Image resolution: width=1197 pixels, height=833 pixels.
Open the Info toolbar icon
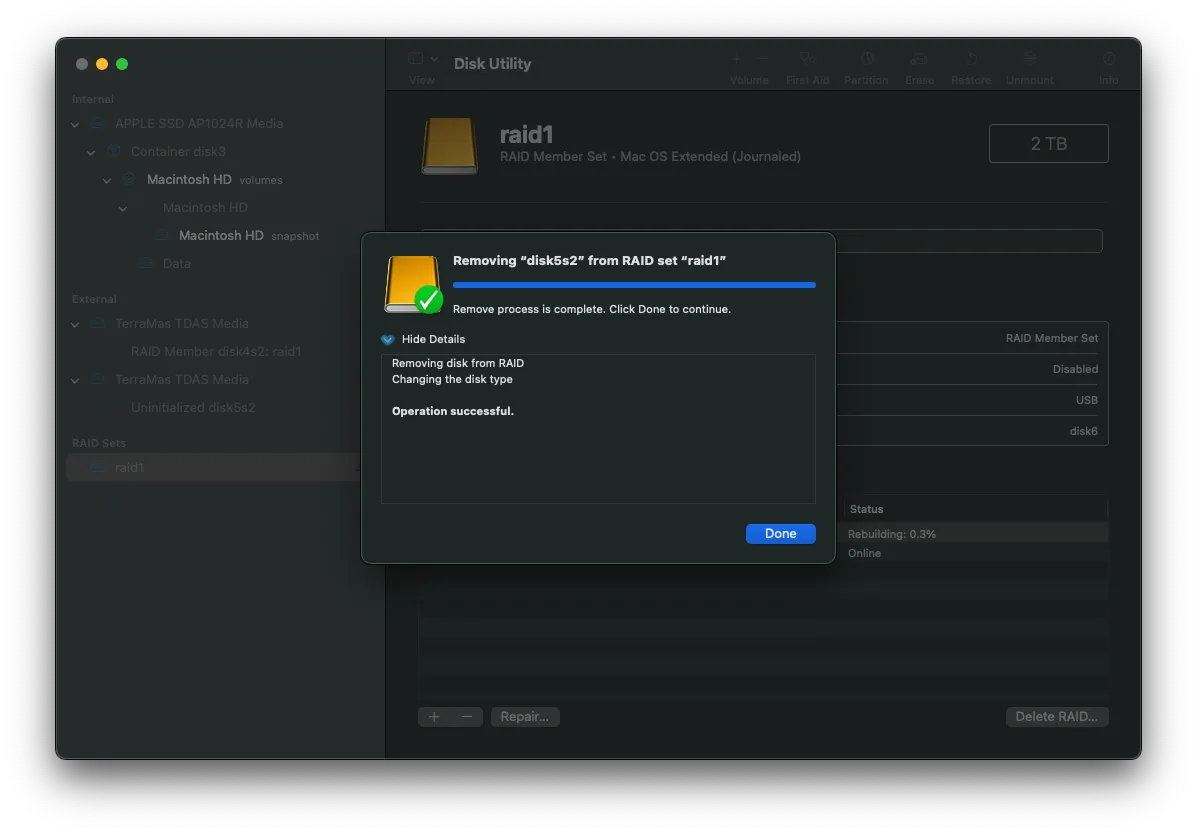pos(1109,60)
